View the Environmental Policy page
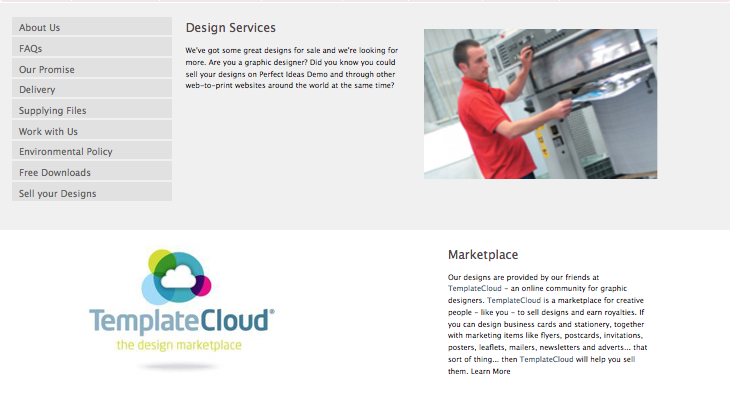This screenshot has width=730, height=419. tap(92, 150)
